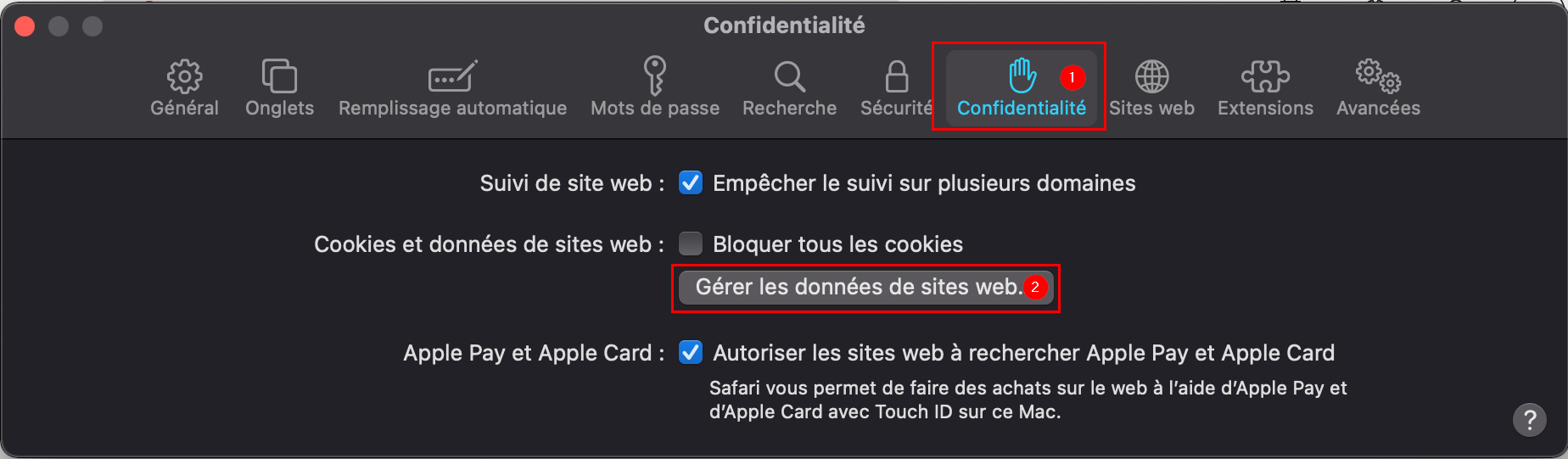Open Remplissage automatique form icon
1568x459 pixels.
pyautogui.click(x=452, y=76)
